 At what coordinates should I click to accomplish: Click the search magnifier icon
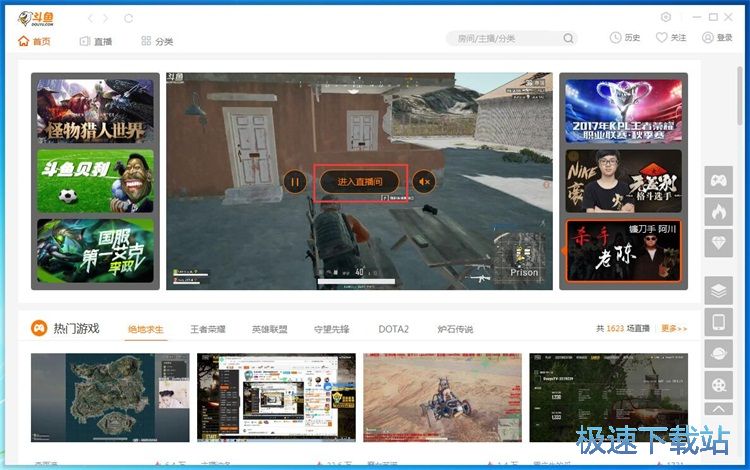point(568,38)
